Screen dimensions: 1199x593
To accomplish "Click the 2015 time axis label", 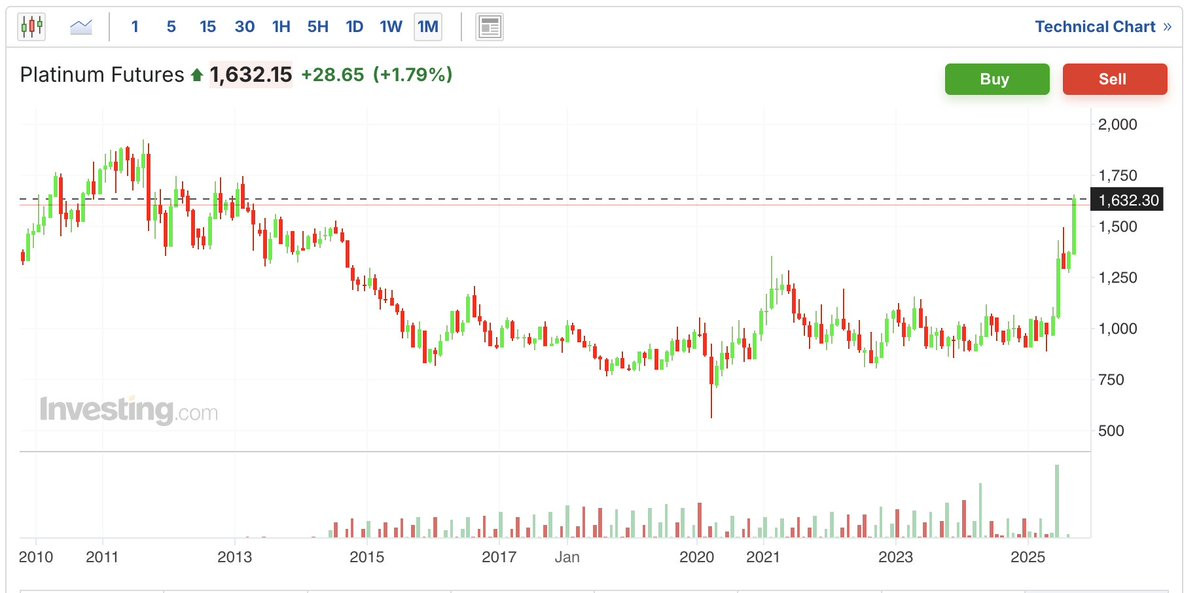I will tap(367, 556).
